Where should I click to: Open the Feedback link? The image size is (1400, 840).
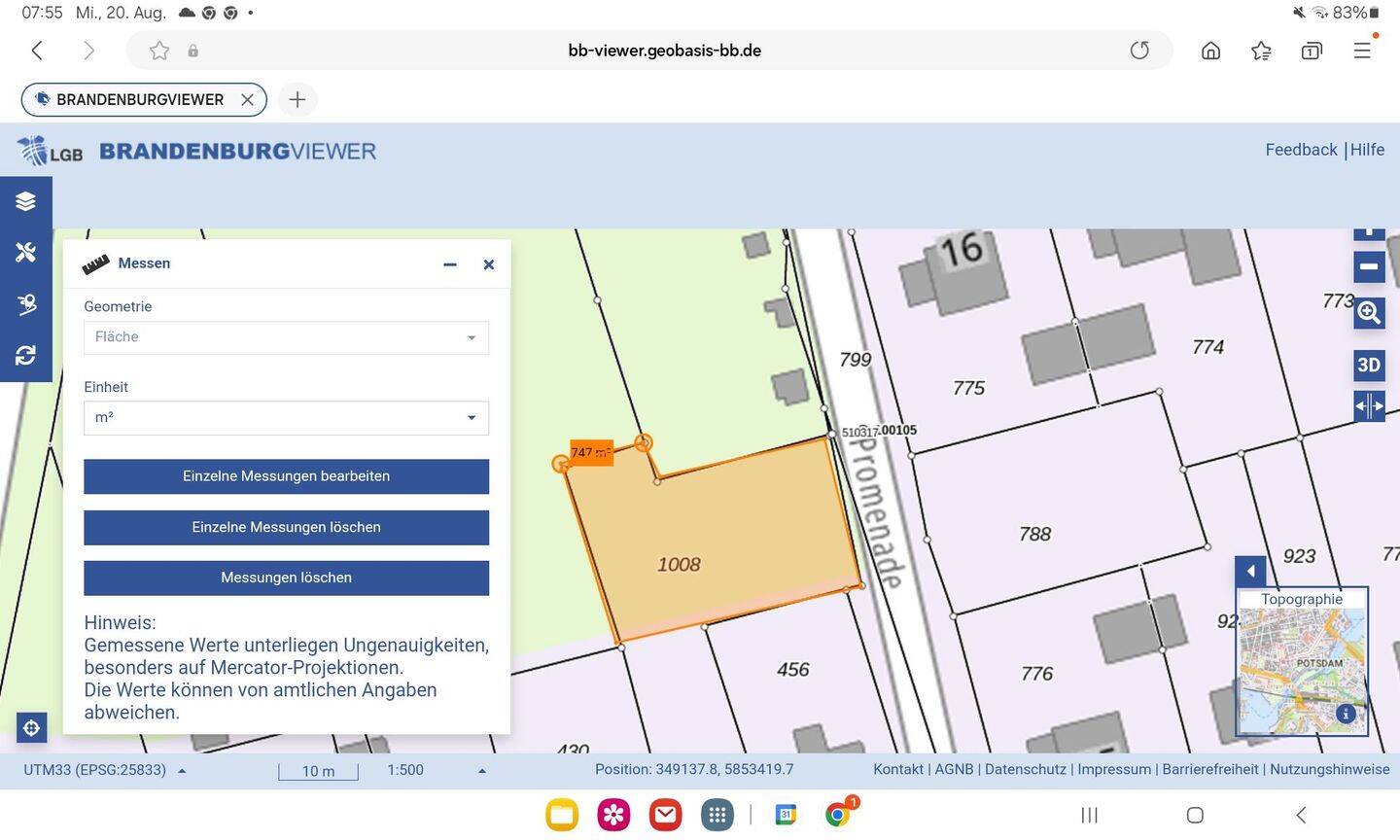(1301, 150)
